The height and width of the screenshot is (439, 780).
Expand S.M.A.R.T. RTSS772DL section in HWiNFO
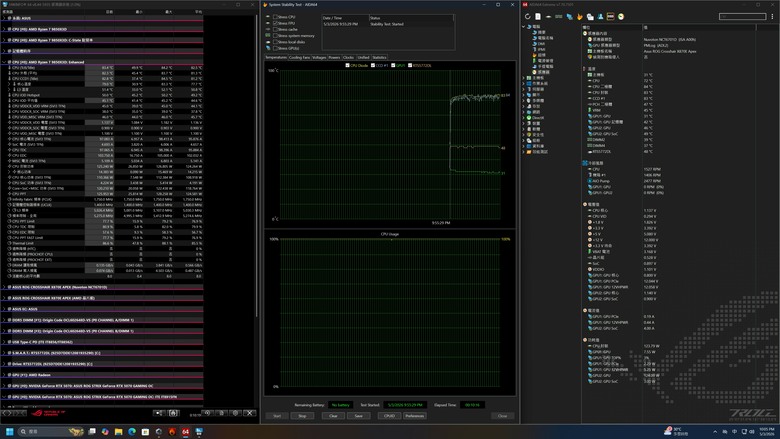click(x=4, y=353)
